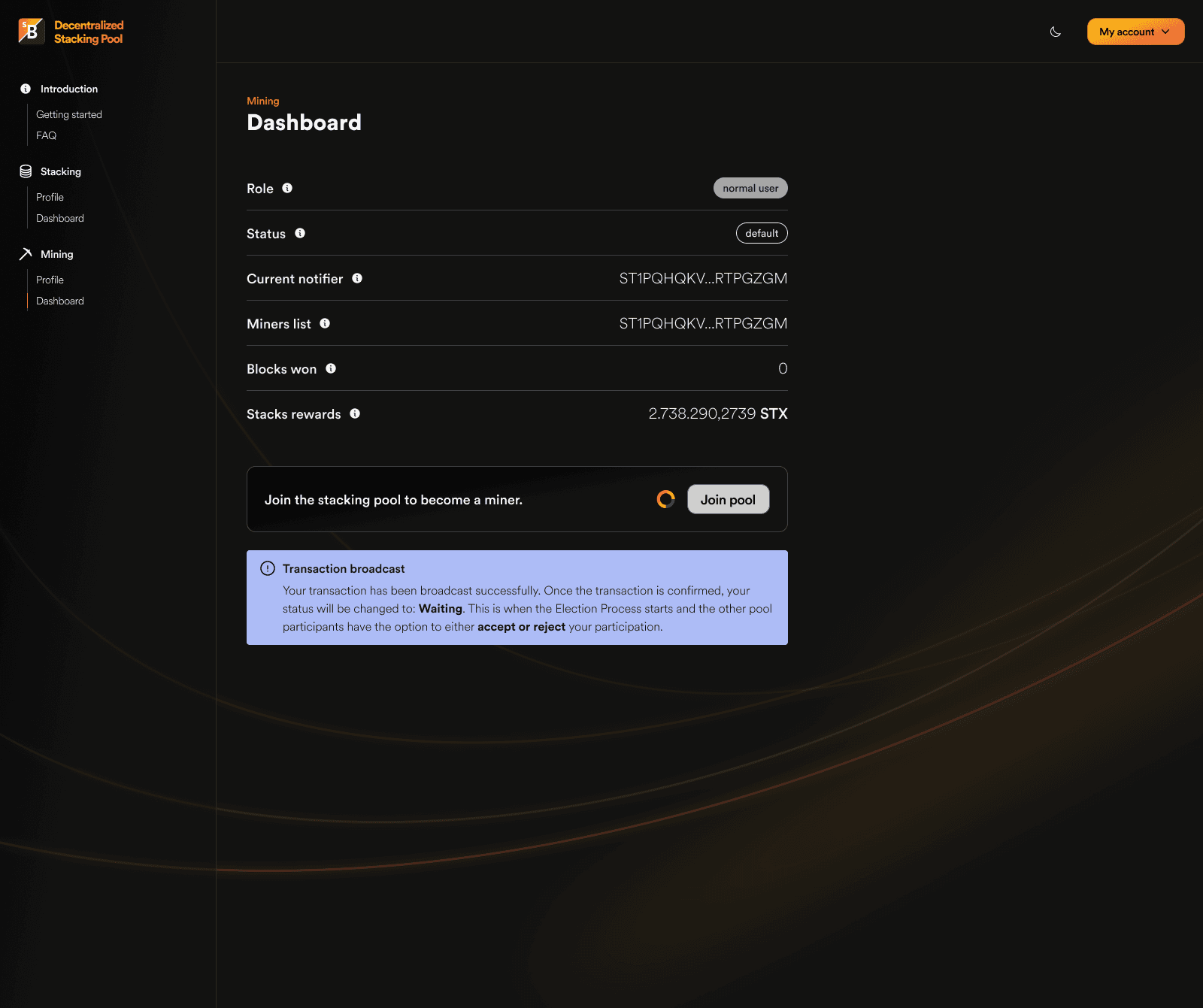Click the alert icon in Transaction broadcast
1203x1008 pixels.
pos(268,569)
